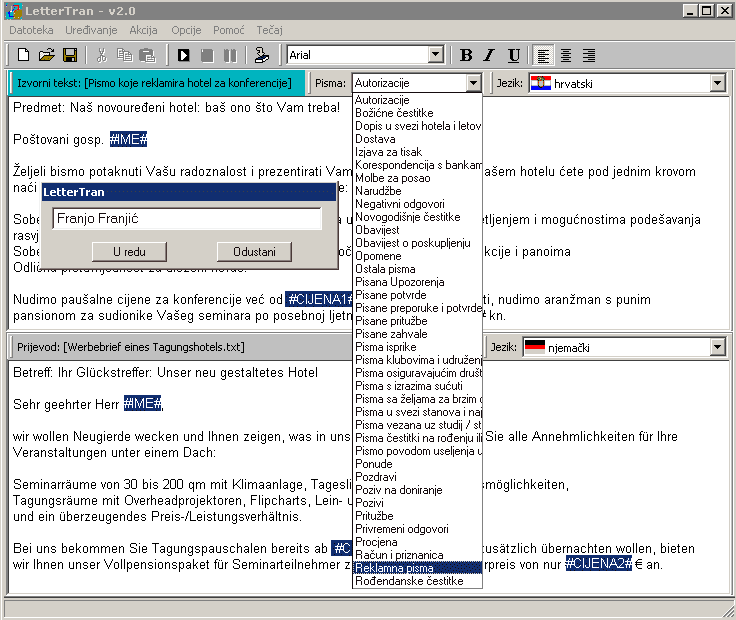Select Pisana Upozorenja entry
The height and width of the screenshot is (620, 736).
tap(417, 282)
